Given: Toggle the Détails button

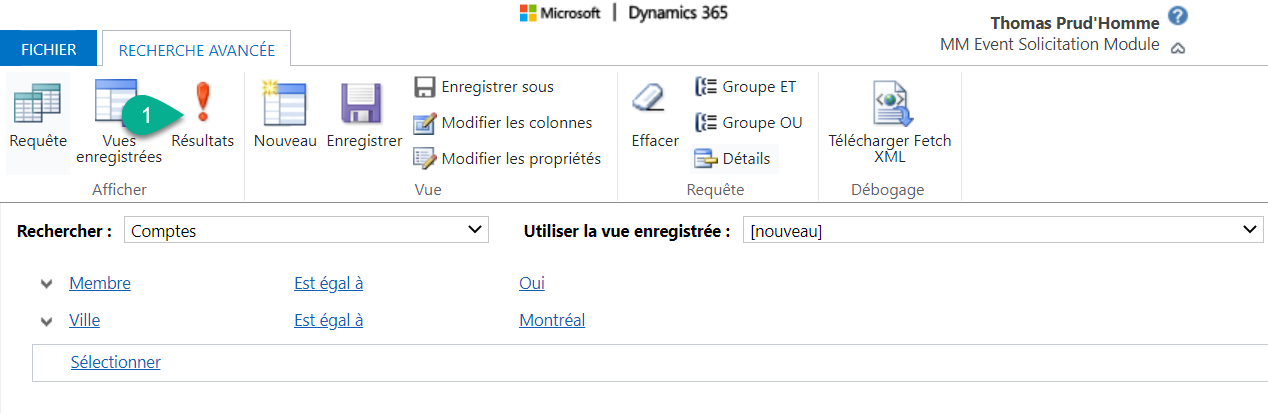Looking at the screenshot, I should [734, 158].
